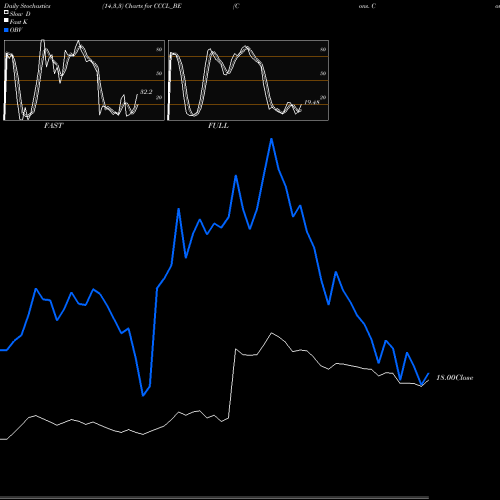
Task: Select the FULL chart label
Action: pyautogui.click(x=218, y=126)
